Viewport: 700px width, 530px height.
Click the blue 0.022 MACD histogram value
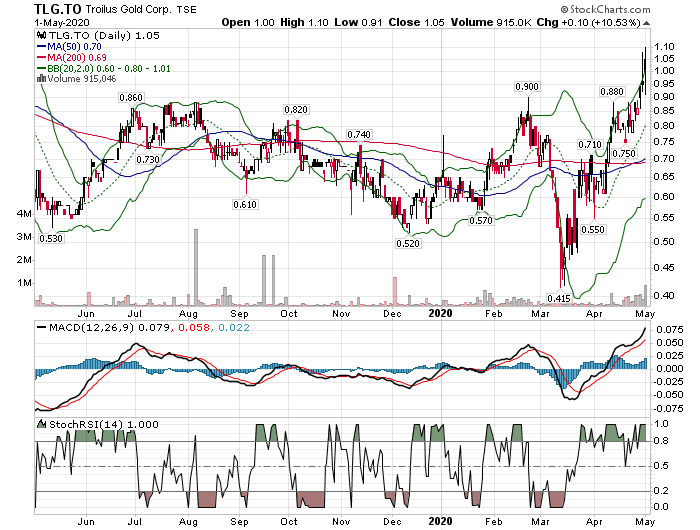234,327
